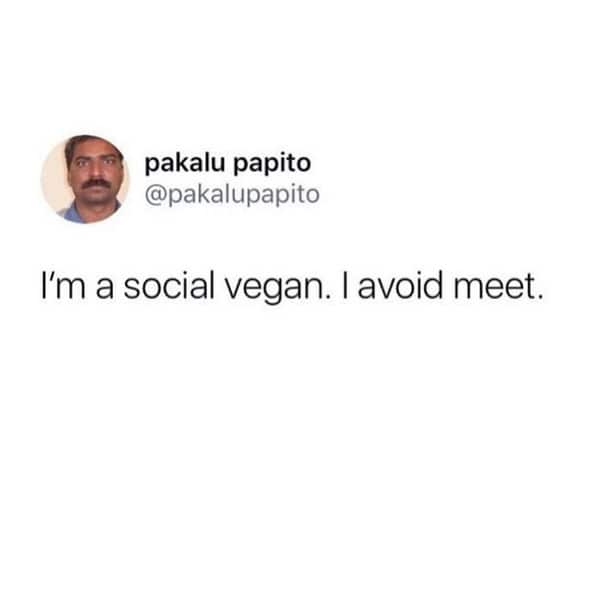Image resolution: width=599 pixels, height=599 pixels.
Task: Click the word "avoid" in the tweet
Action: pyautogui.click(x=400, y=285)
